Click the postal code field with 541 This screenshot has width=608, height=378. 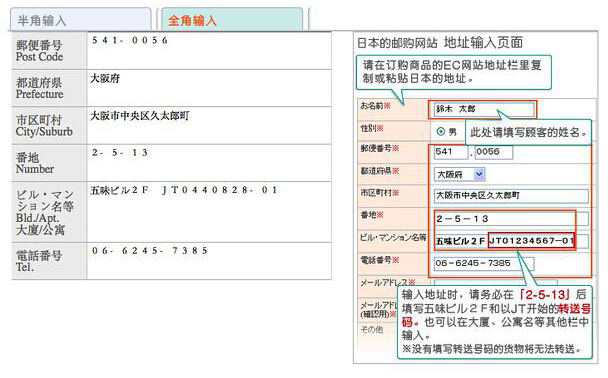tap(451, 152)
